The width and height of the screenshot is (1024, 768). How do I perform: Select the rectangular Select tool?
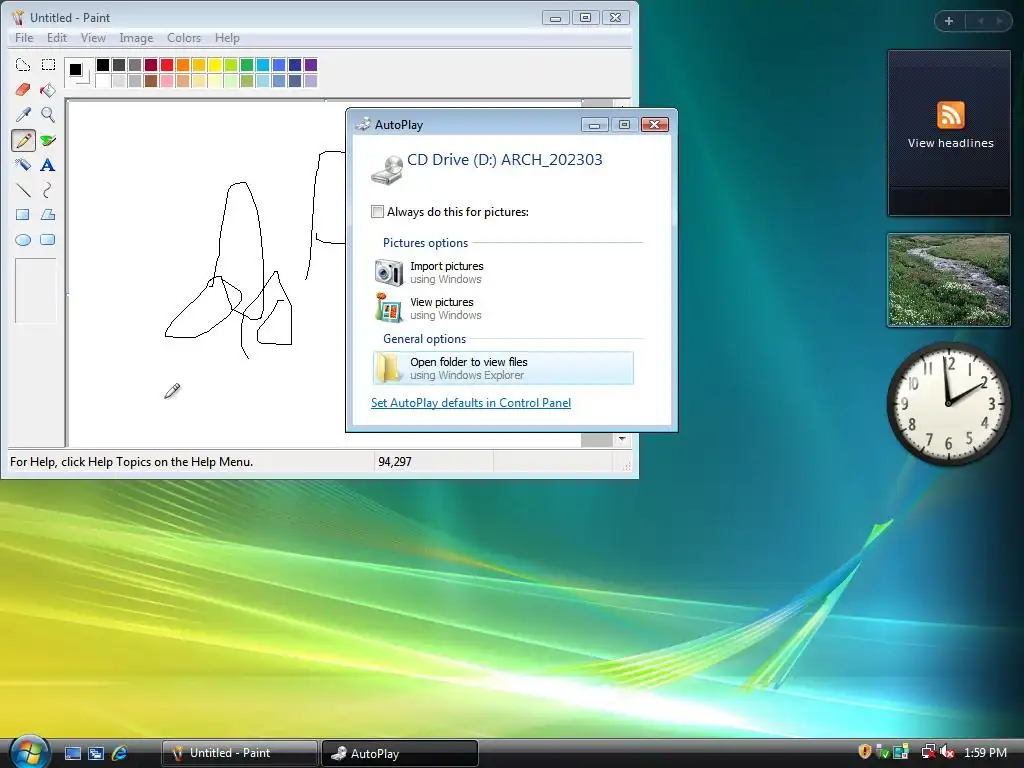pyautogui.click(x=48, y=65)
